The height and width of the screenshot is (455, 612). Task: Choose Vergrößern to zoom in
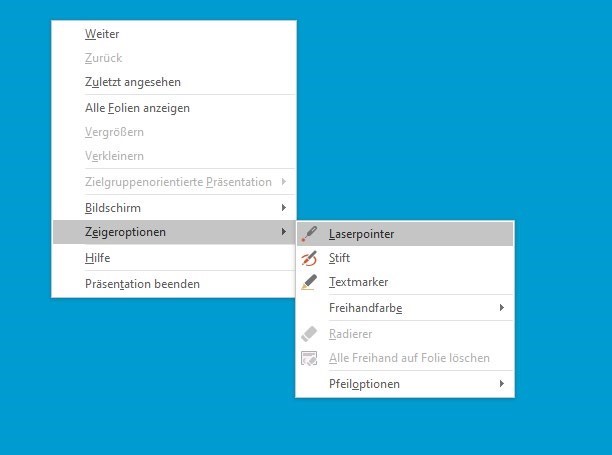(x=115, y=132)
